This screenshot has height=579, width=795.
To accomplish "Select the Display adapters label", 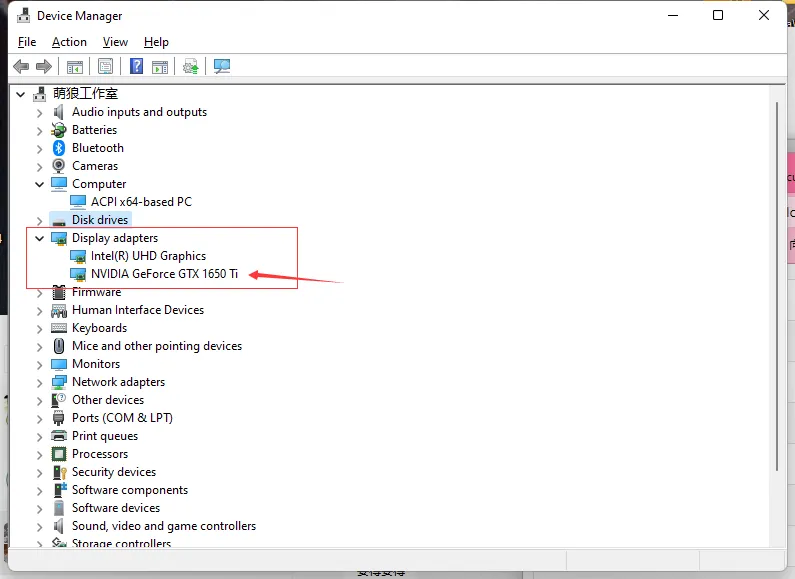I will tap(115, 238).
